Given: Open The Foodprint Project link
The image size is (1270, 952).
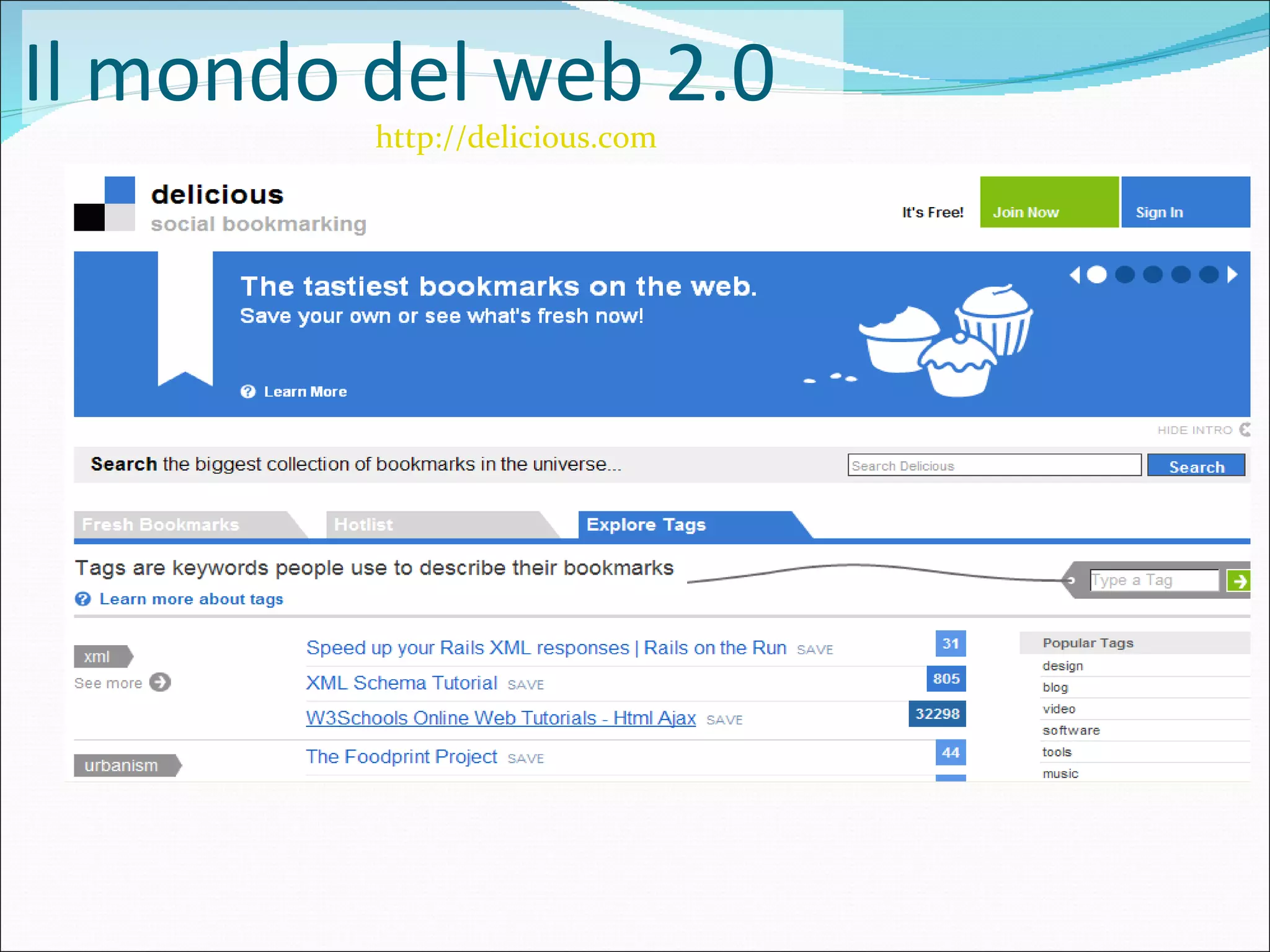Looking at the screenshot, I should coord(402,757).
